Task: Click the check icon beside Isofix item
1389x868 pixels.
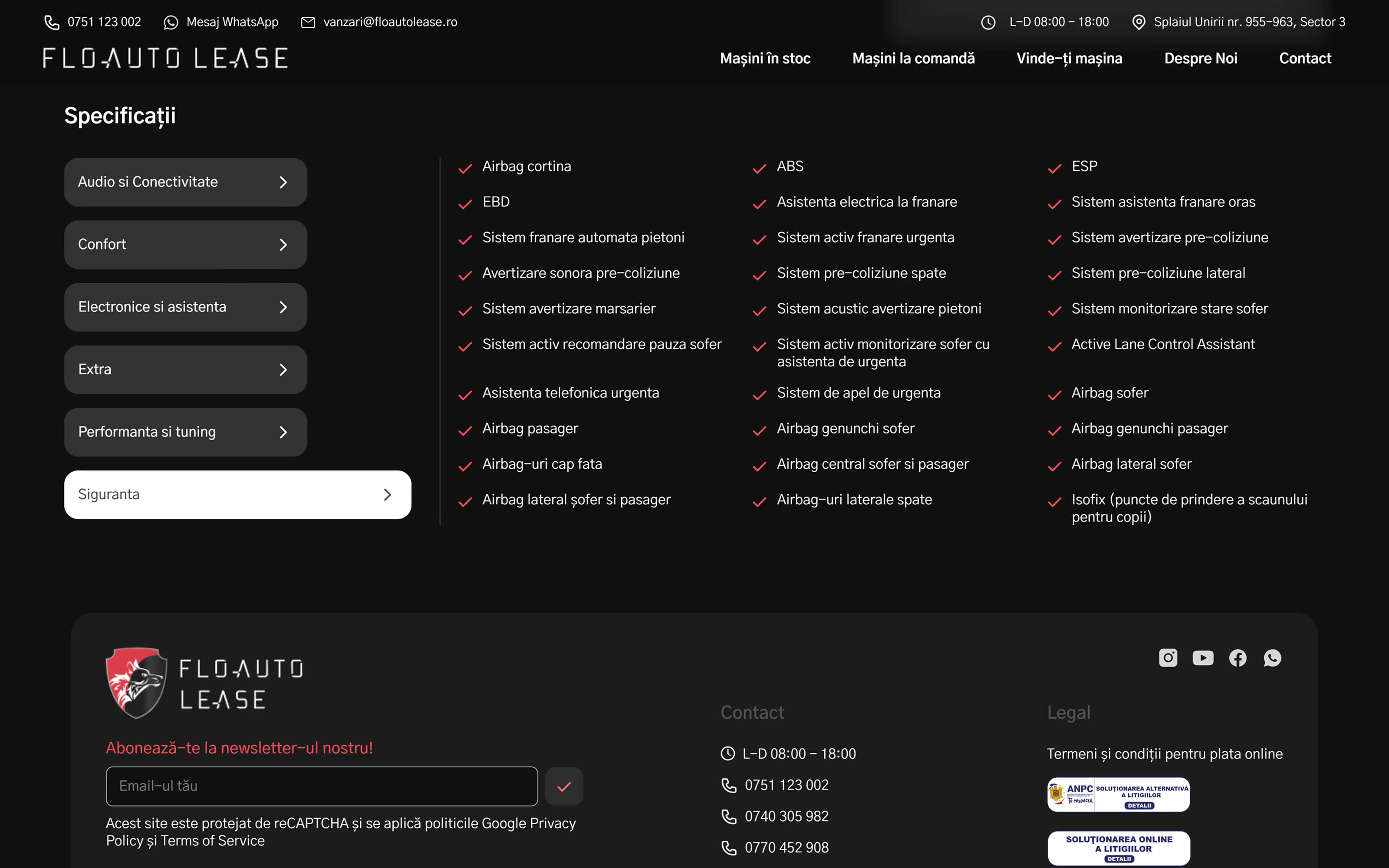Action: tap(1054, 502)
